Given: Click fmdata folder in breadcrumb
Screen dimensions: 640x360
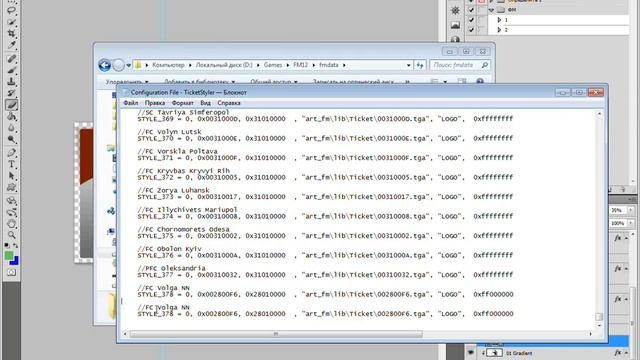Looking at the screenshot, I should tap(329, 65).
